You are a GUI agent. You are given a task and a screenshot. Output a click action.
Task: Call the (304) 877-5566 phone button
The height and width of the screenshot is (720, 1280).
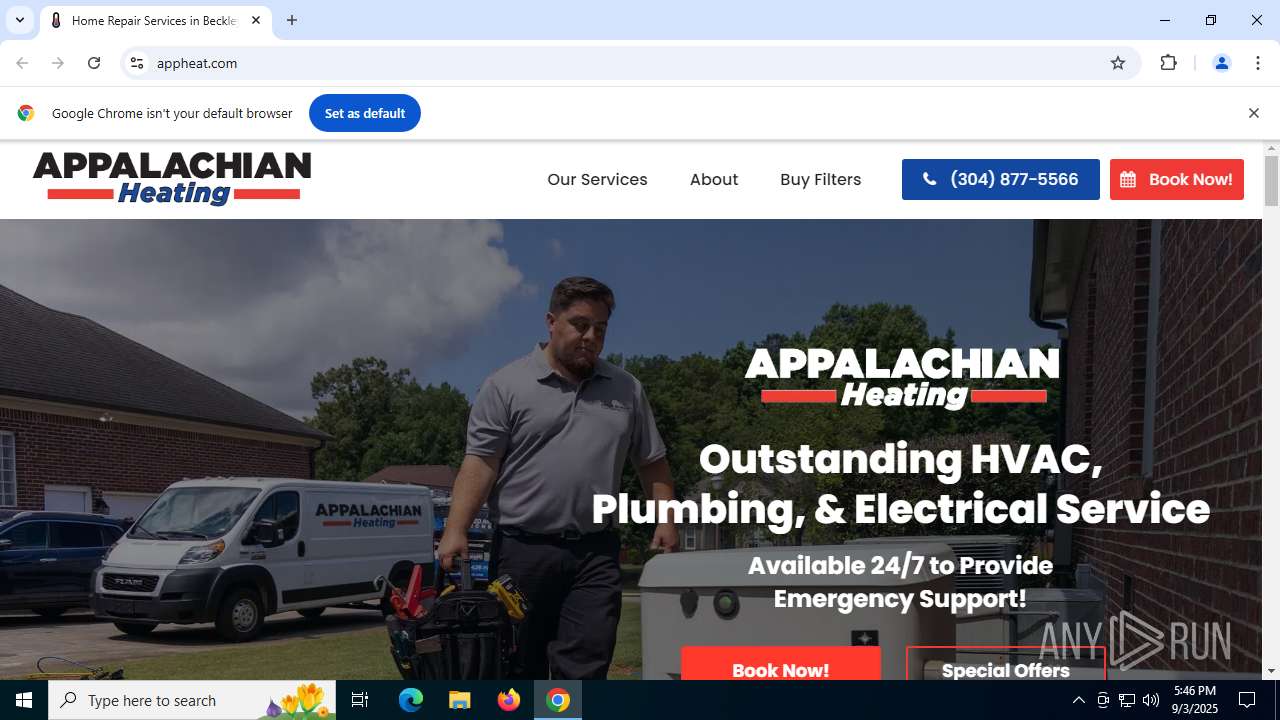click(1001, 180)
